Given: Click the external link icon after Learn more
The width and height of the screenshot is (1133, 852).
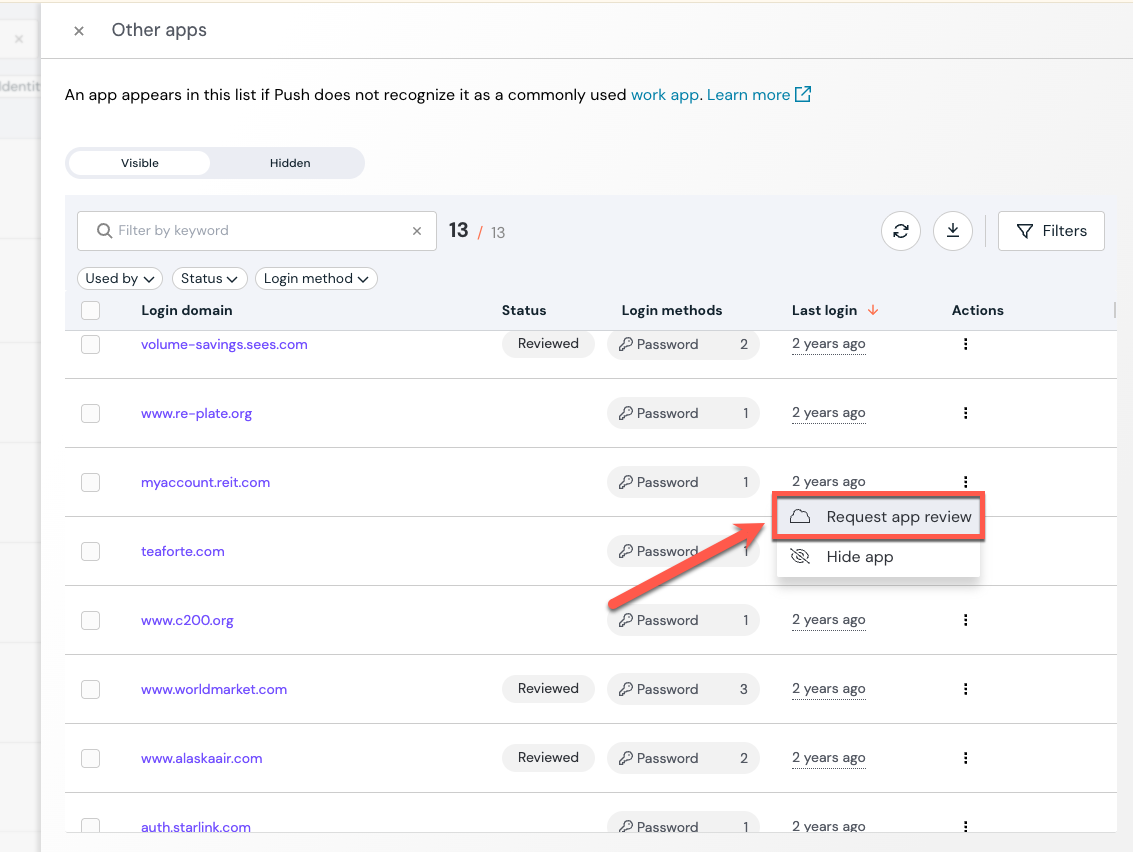Looking at the screenshot, I should (803, 95).
